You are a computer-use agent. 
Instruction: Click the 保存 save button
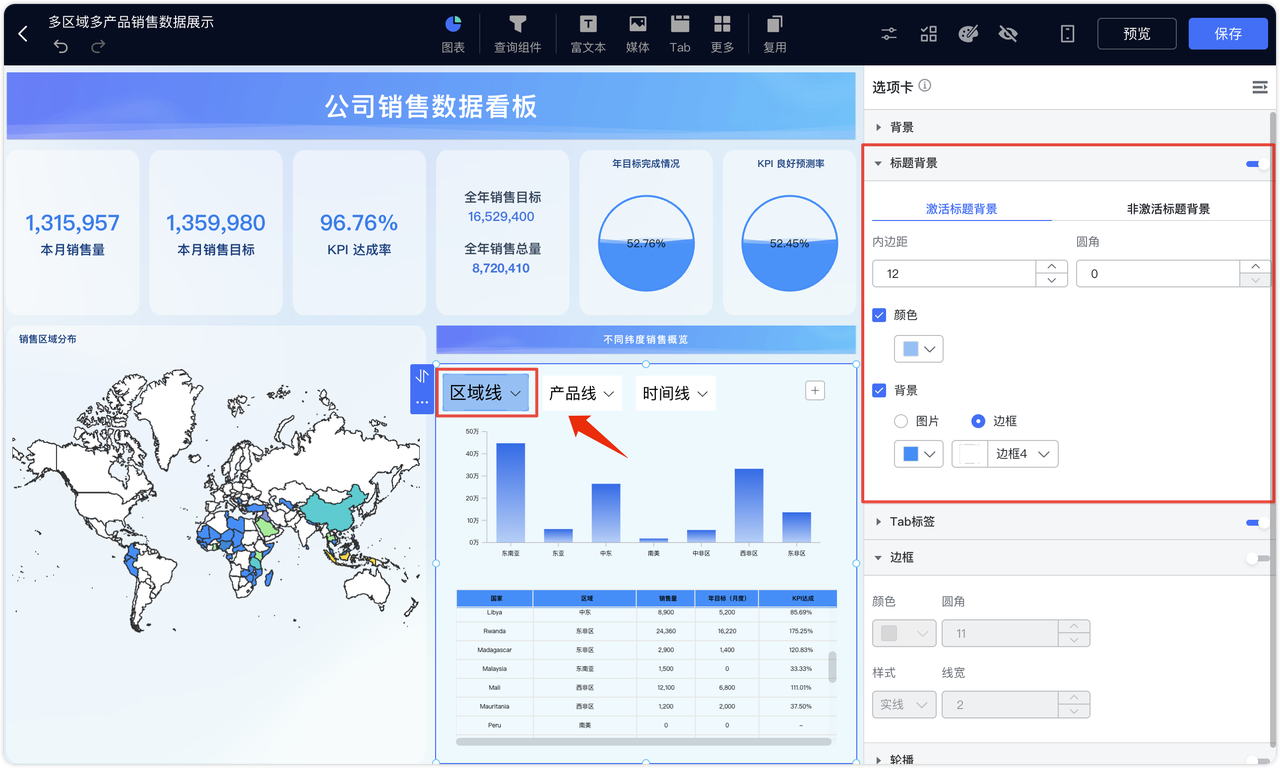[x=1228, y=33]
